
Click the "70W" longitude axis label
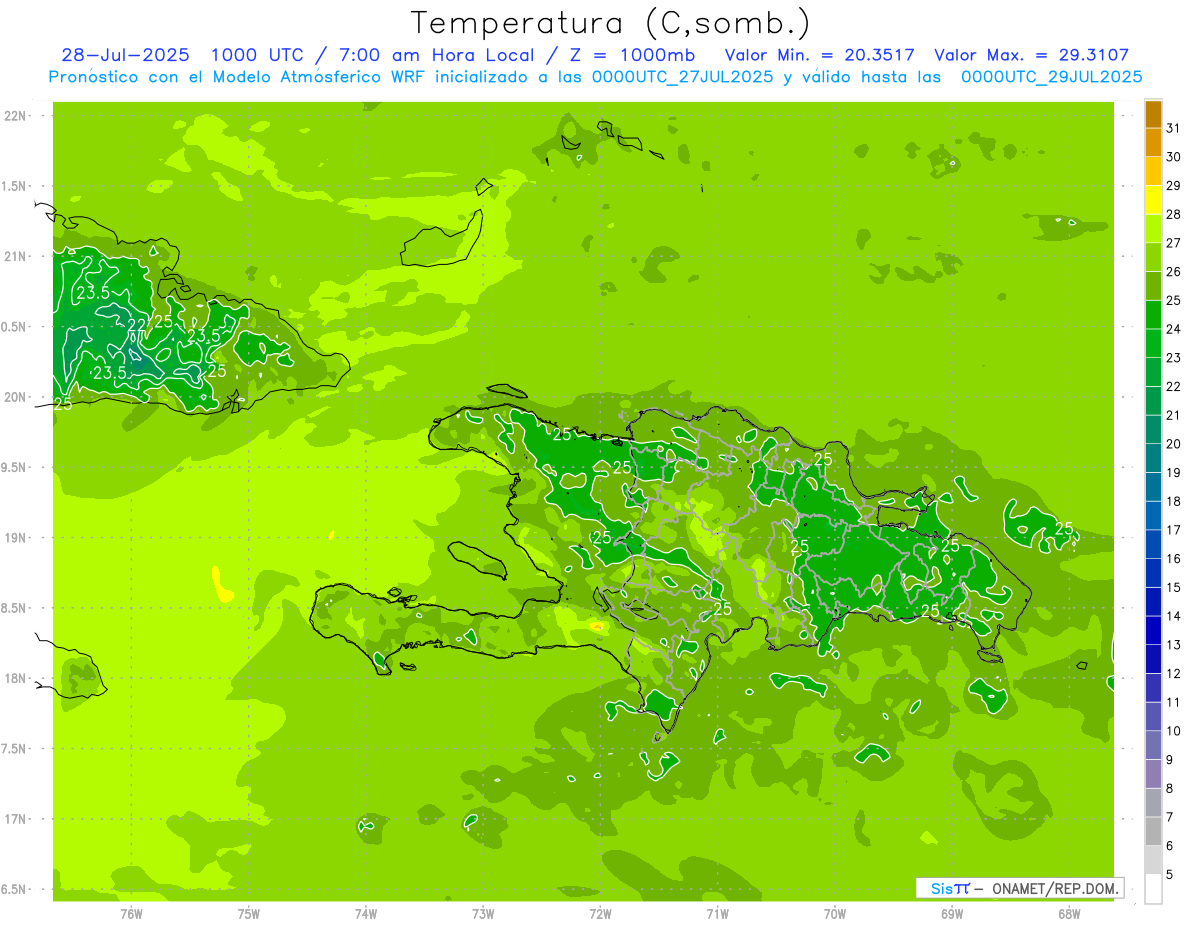pos(835,913)
